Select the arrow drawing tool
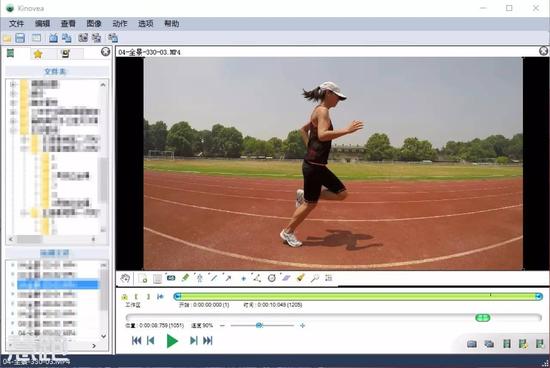The width and height of the screenshot is (550, 368). [228, 278]
